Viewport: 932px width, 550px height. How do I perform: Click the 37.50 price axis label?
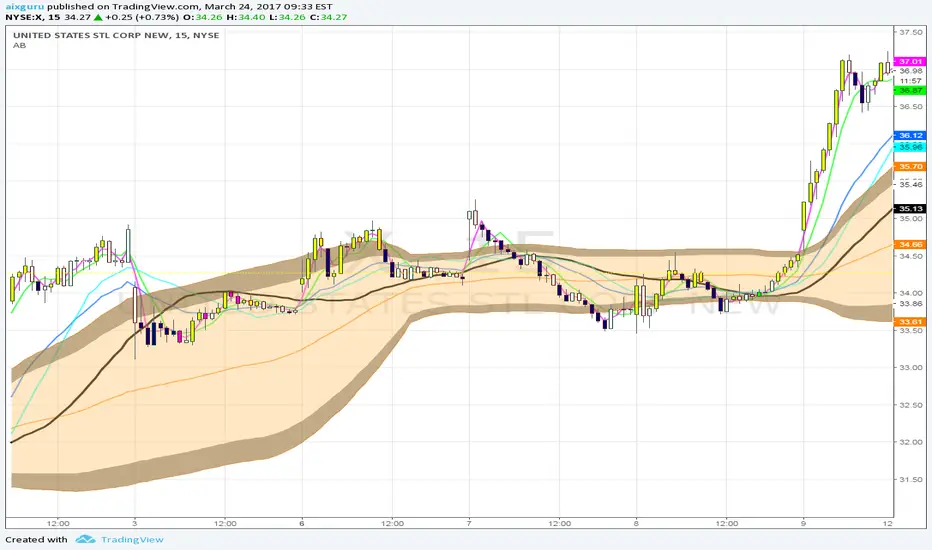pyautogui.click(x=911, y=32)
